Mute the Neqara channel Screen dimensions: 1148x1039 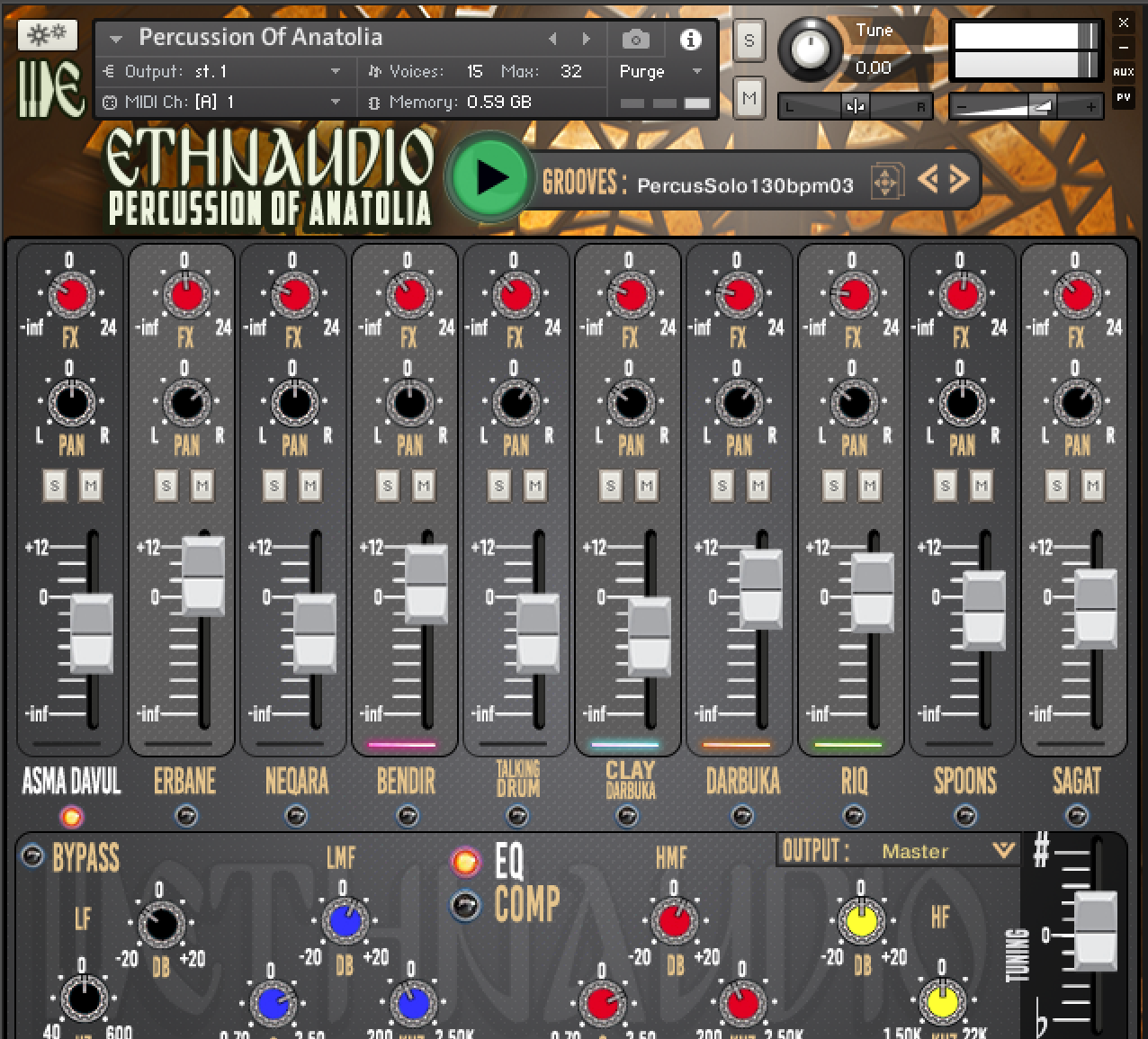(x=309, y=487)
